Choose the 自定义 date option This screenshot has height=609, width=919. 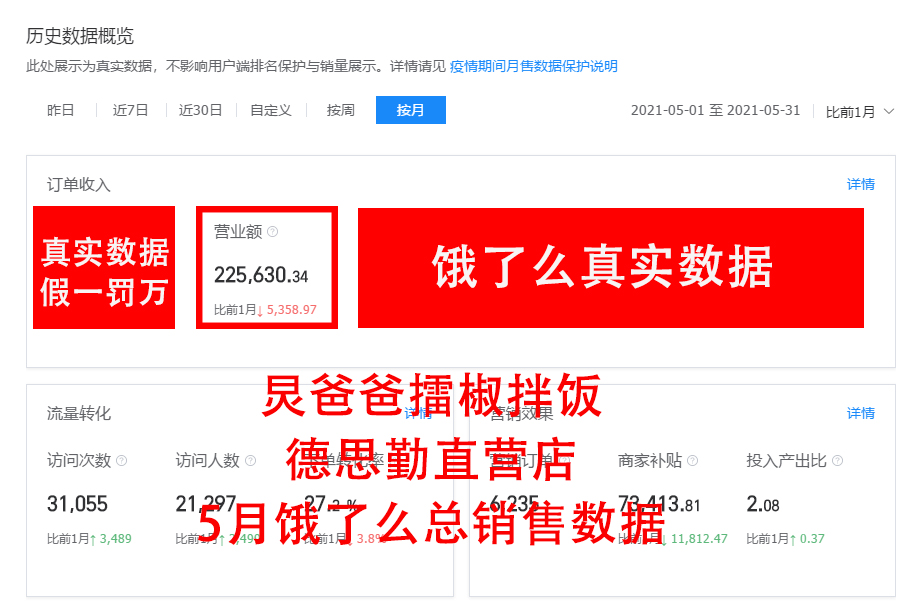[x=270, y=110]
